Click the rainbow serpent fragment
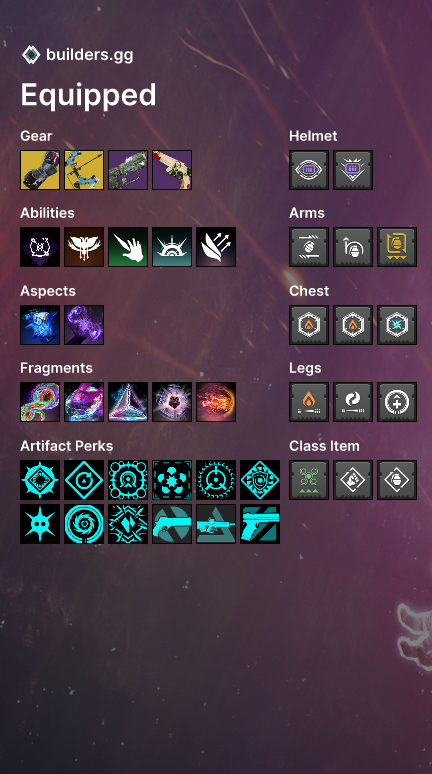The width and height of the screenshot is (432, 774). 40,402
